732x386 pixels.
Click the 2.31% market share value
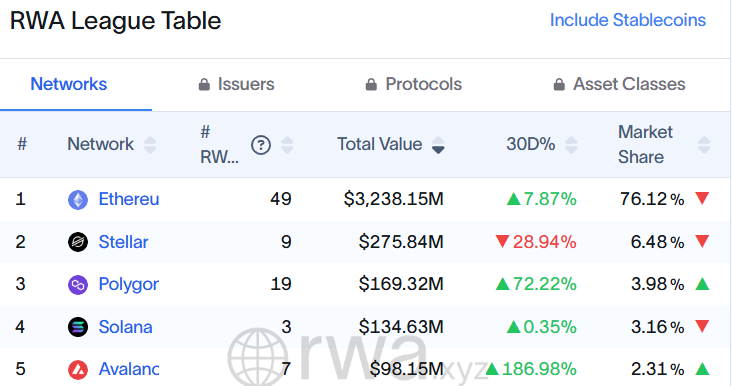tap(657, 369)
